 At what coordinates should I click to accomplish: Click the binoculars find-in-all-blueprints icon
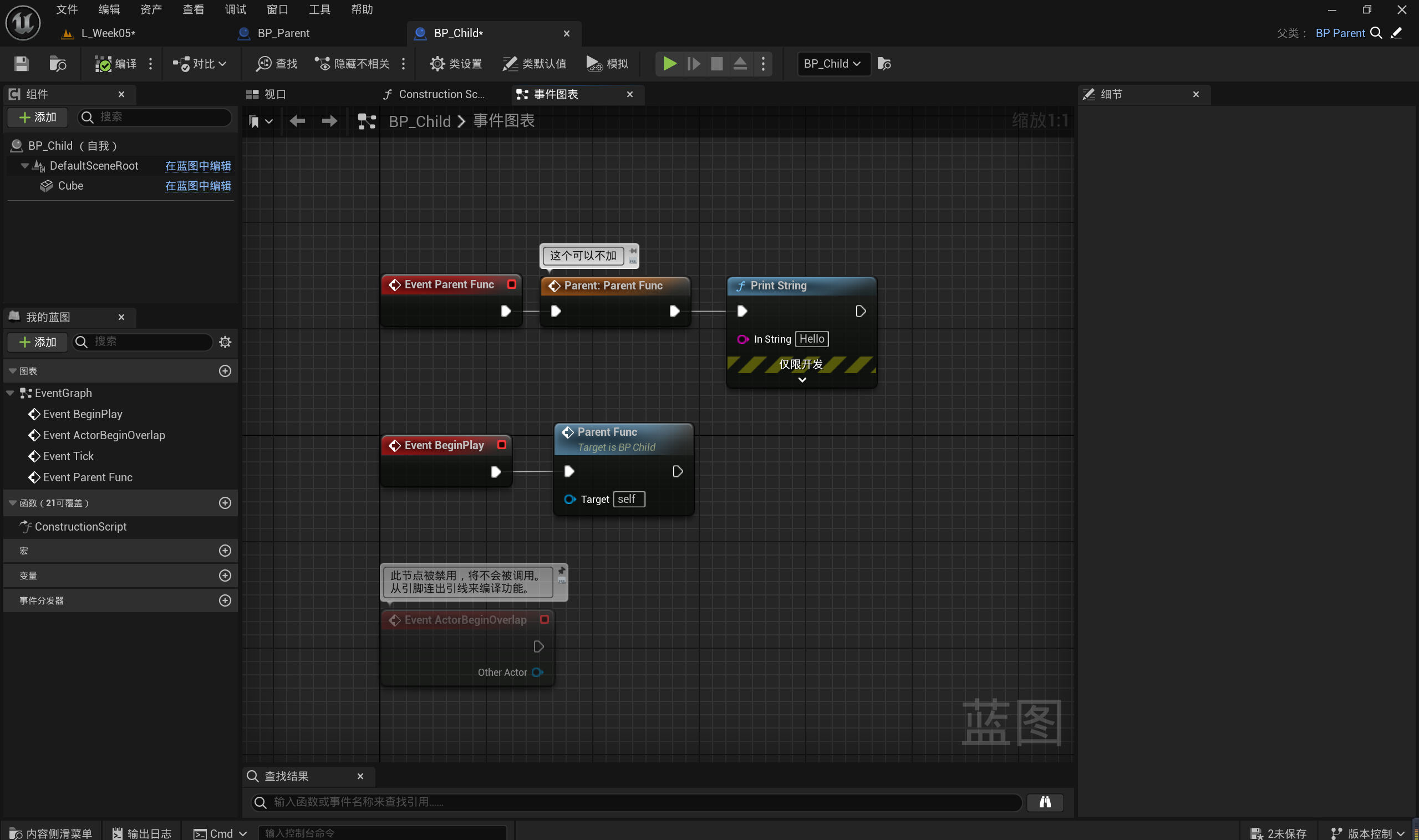[1044, 802]
